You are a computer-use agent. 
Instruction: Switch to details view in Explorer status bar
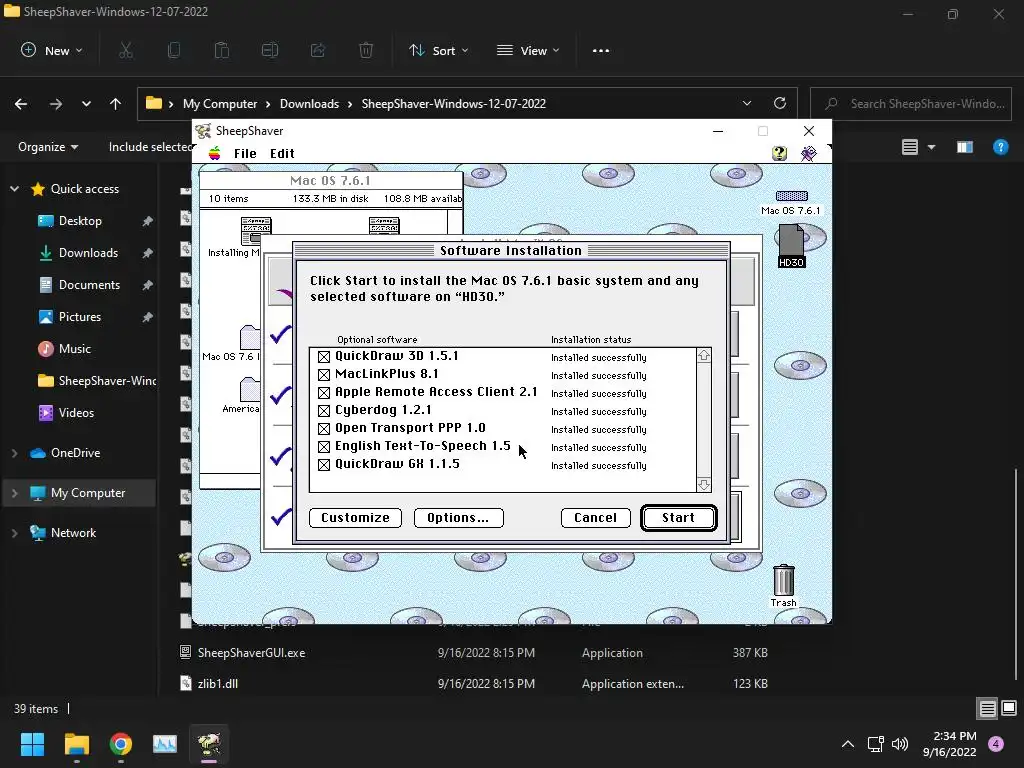point(987,709)
